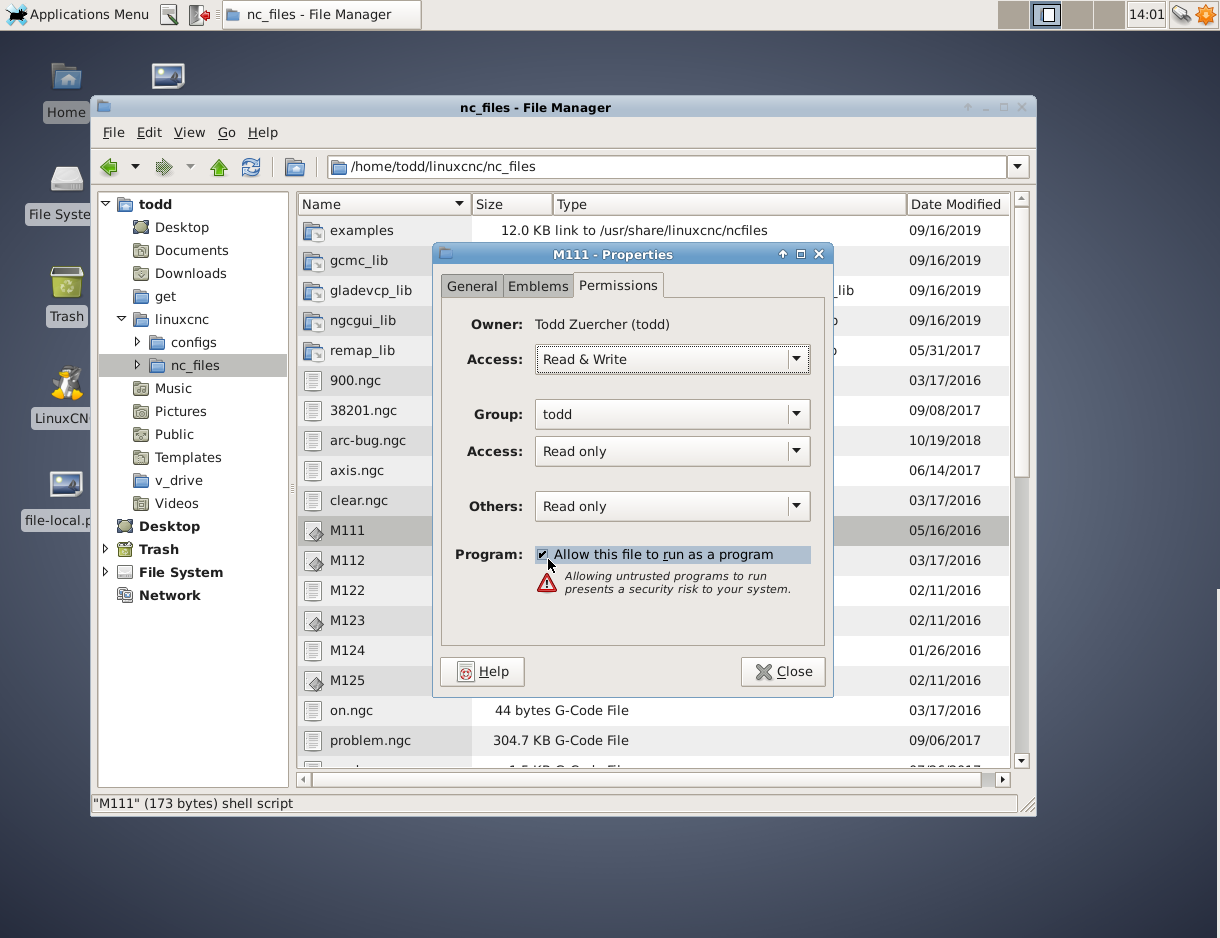Screen dimensions: 1220x938
Task: Click the location path input field
Action: (x=667, y=167)
